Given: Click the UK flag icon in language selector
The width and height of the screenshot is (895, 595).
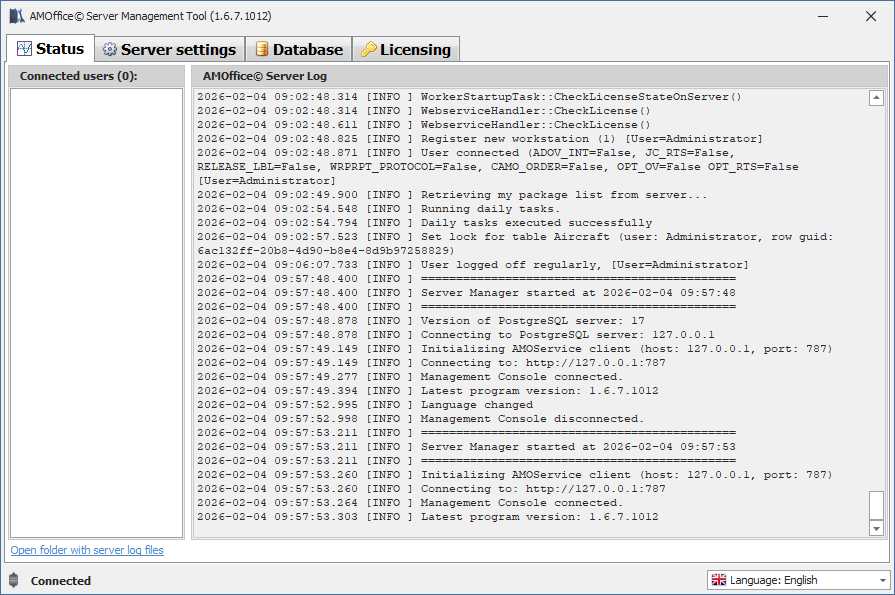Looking at the screenshot, I should pos(718,580).
